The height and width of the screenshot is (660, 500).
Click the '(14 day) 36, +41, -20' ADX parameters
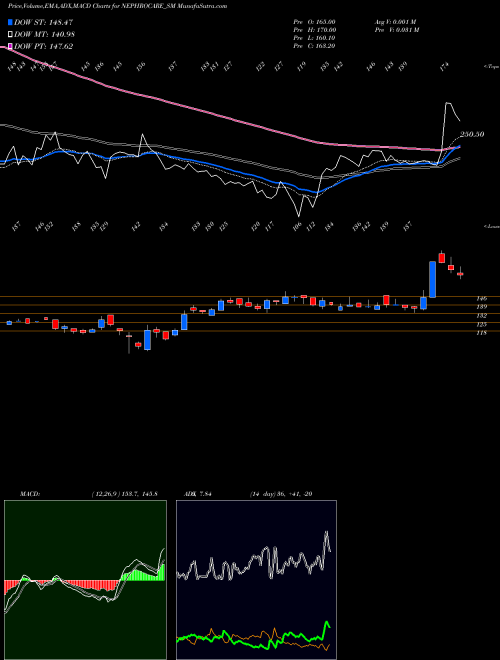tap(281, 494)
